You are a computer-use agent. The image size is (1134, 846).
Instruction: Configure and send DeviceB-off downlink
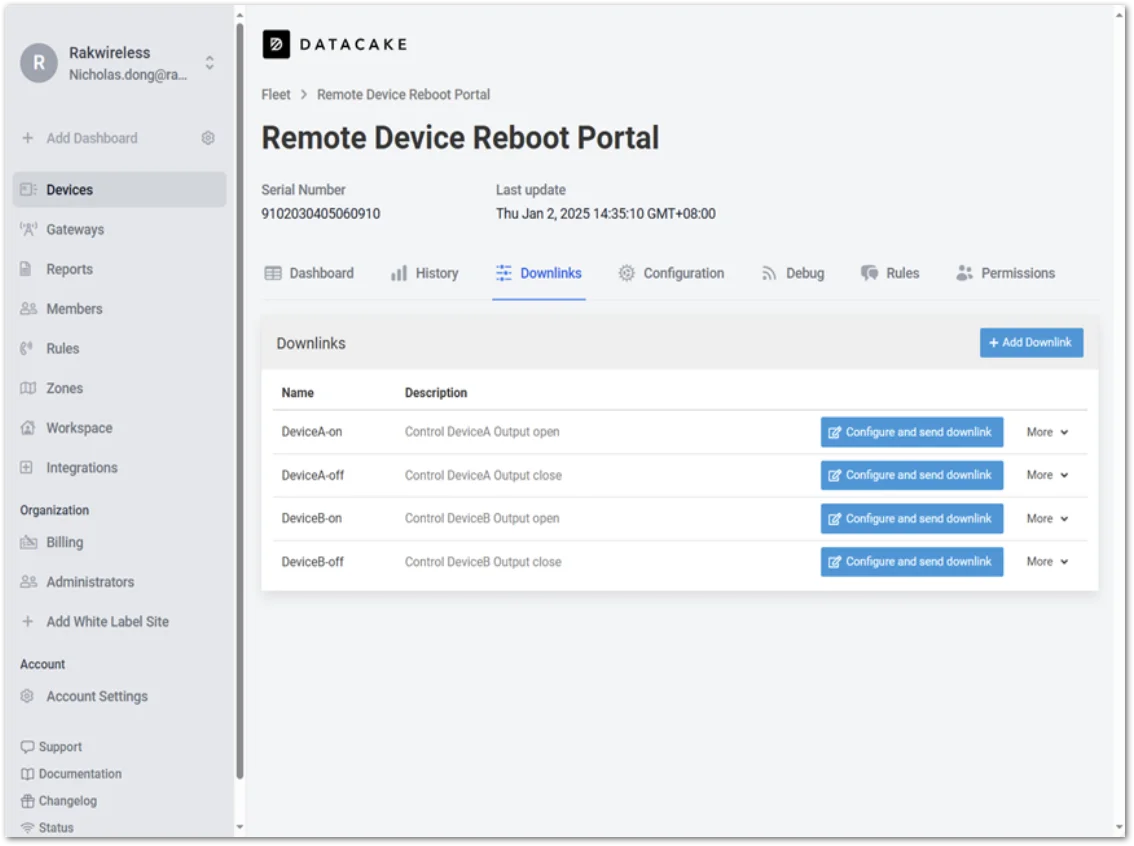coord(911,562)
